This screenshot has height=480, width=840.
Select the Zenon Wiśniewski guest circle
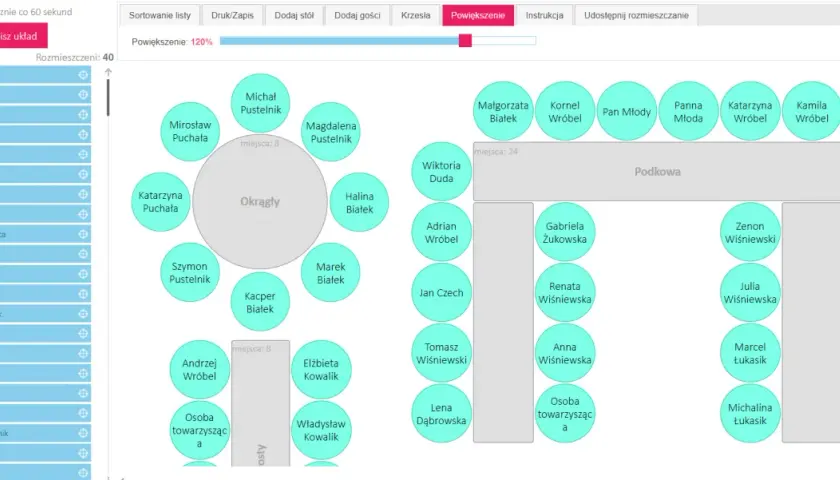(749, 232)
